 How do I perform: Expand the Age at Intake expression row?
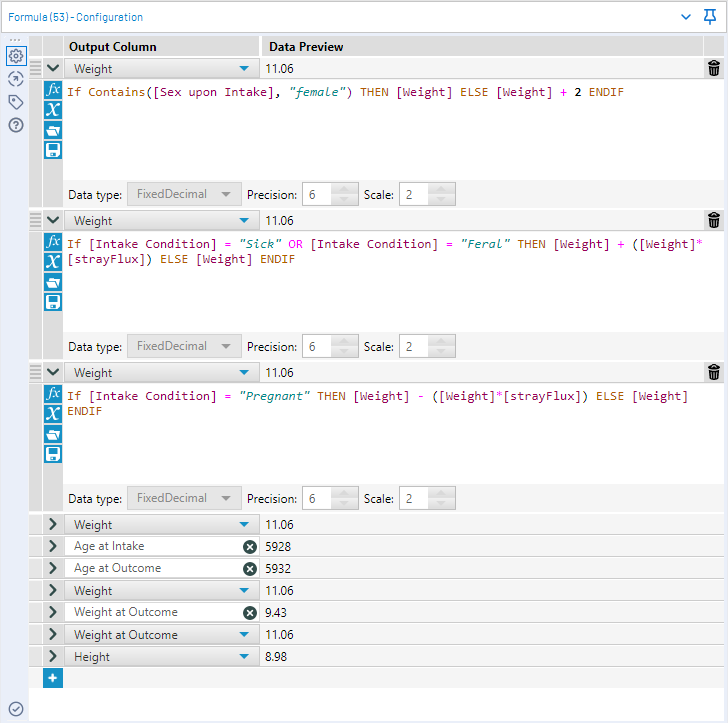[x=53, y=546]
